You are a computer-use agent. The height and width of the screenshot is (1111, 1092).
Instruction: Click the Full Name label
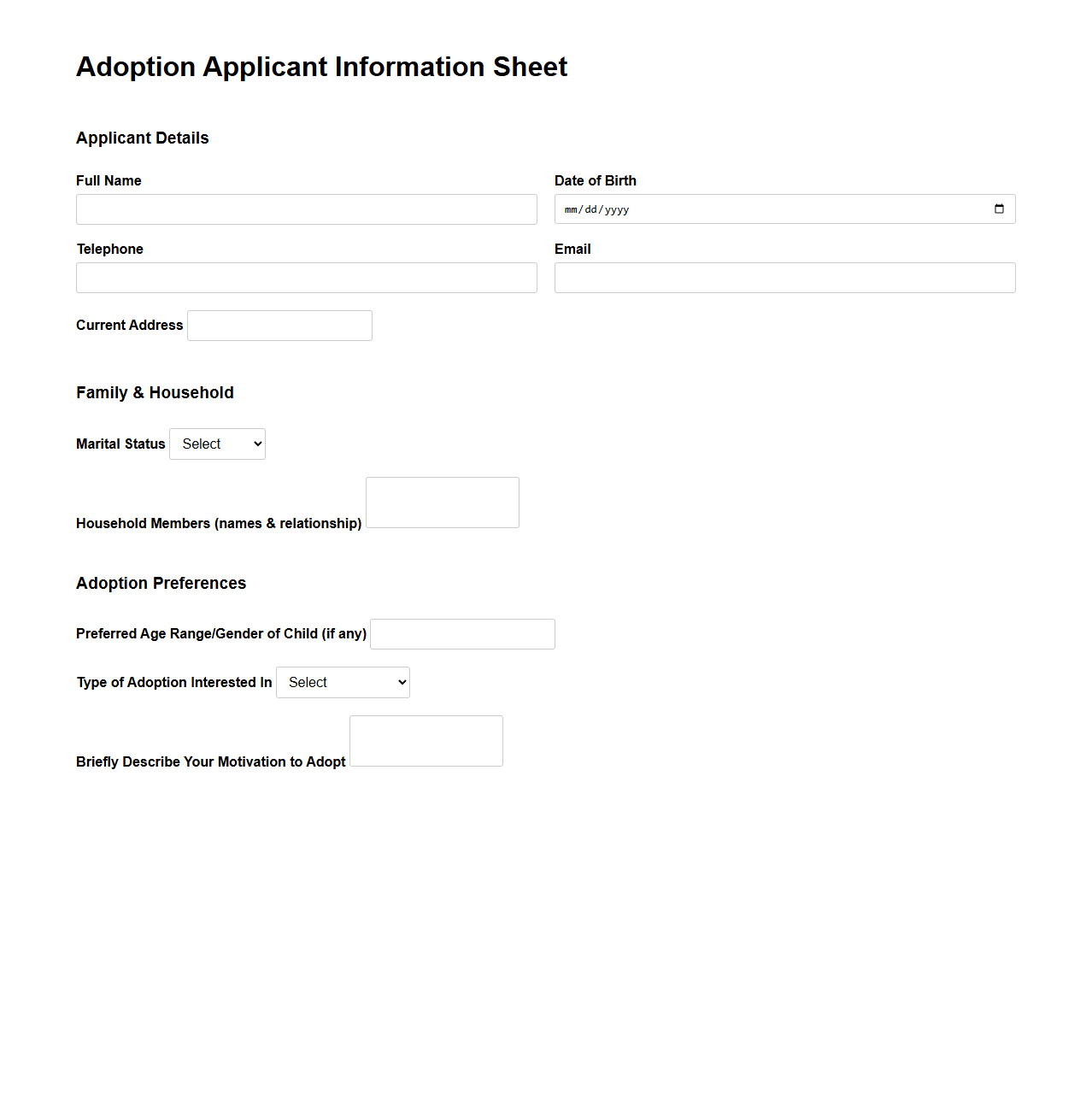(109, 180)
